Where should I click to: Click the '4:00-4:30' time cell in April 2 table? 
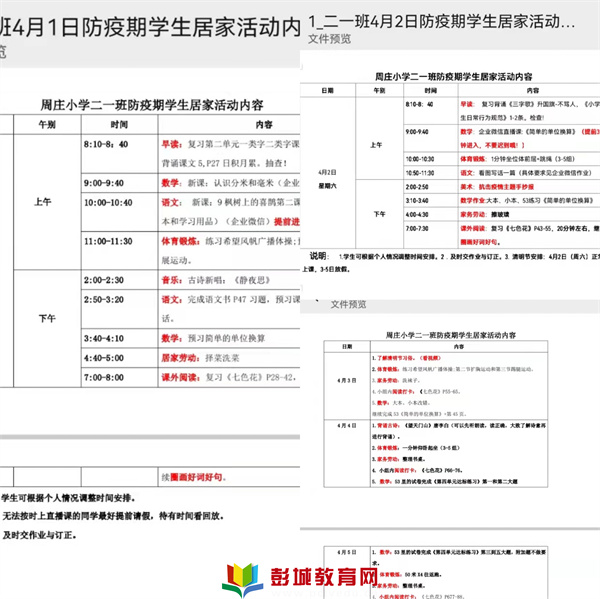point(417,214)
